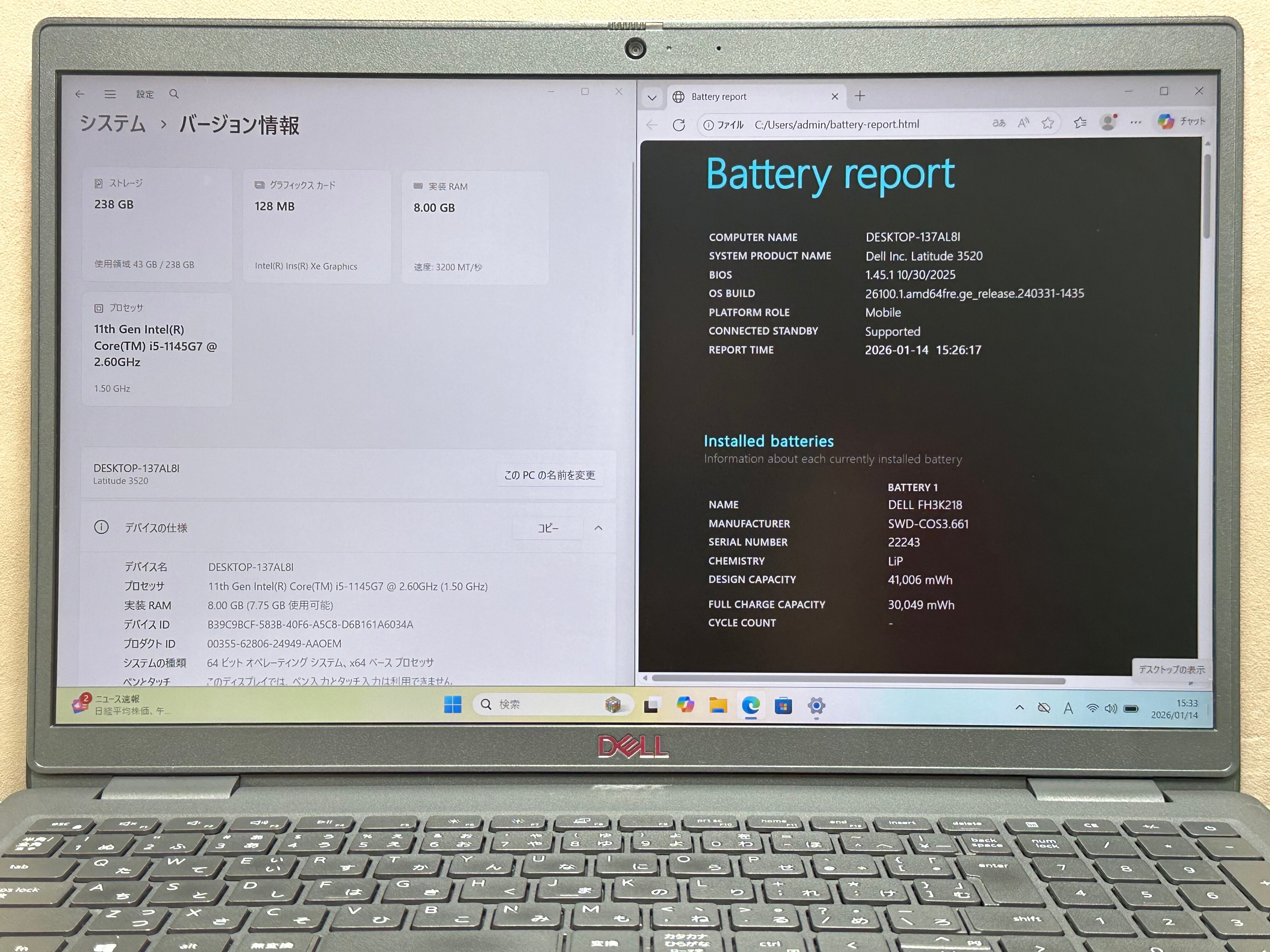The image size is (1270, 952).
Task: Open a new tab with plus button
Action: 860,96
